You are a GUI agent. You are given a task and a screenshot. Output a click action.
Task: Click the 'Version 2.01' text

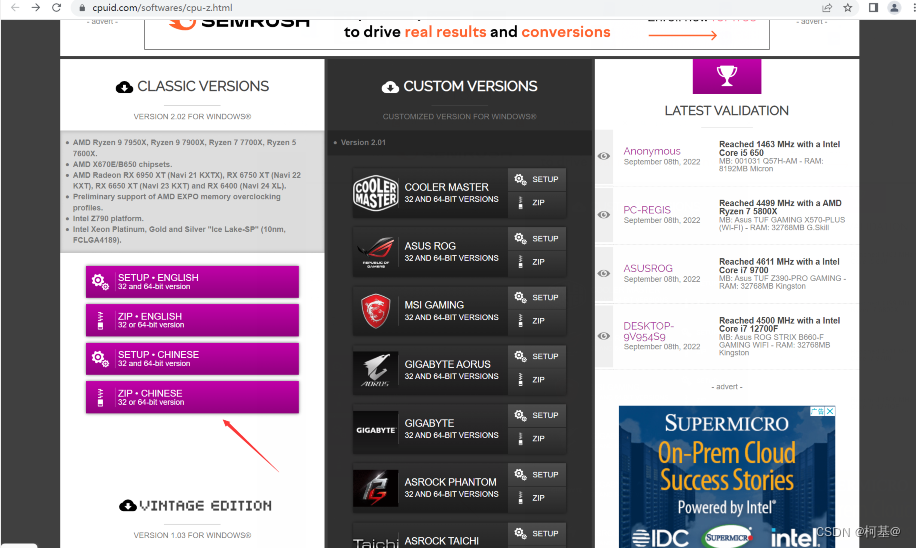pos(363,143)
